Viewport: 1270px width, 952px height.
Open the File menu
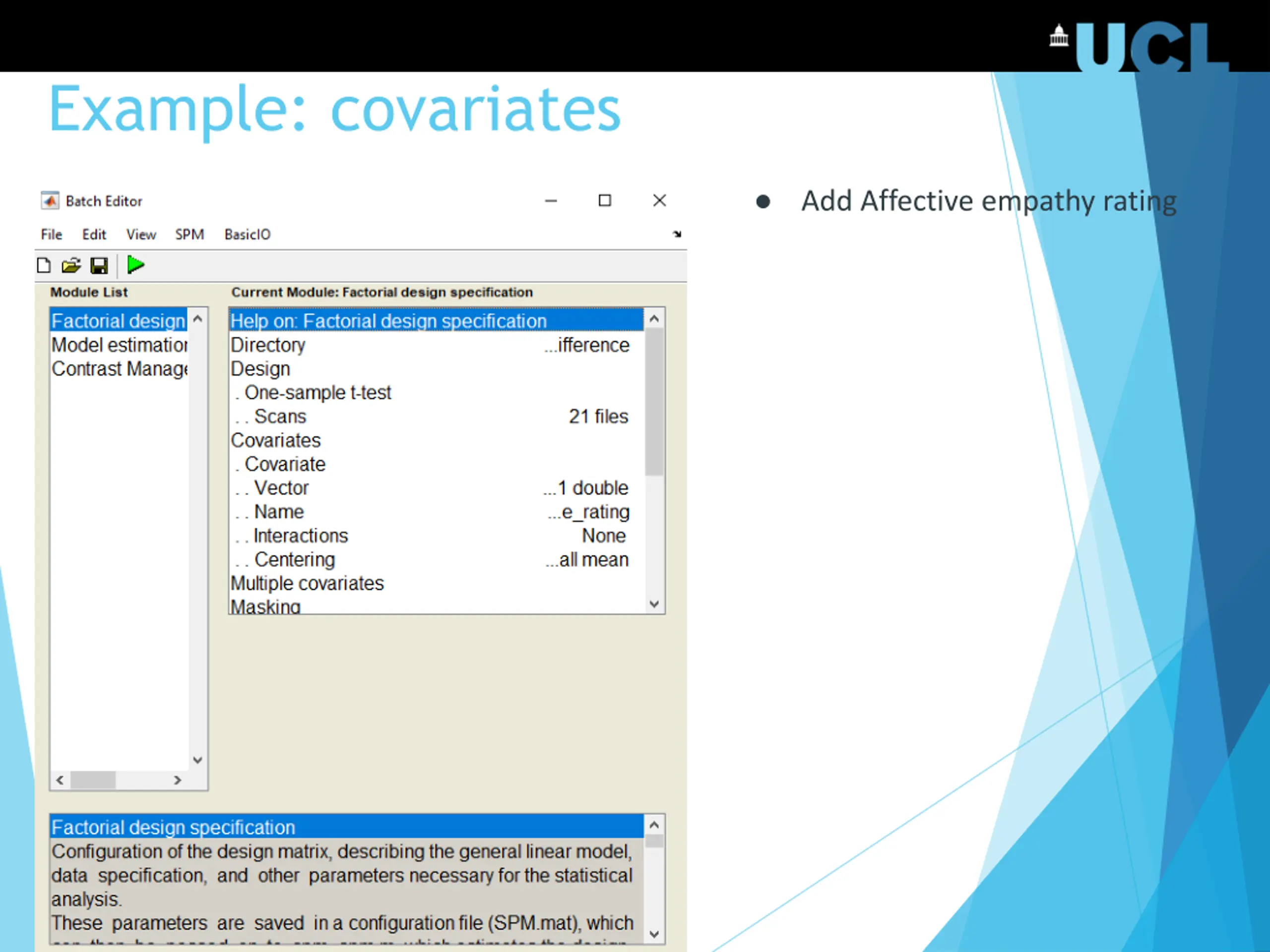[x=51, y=234]
